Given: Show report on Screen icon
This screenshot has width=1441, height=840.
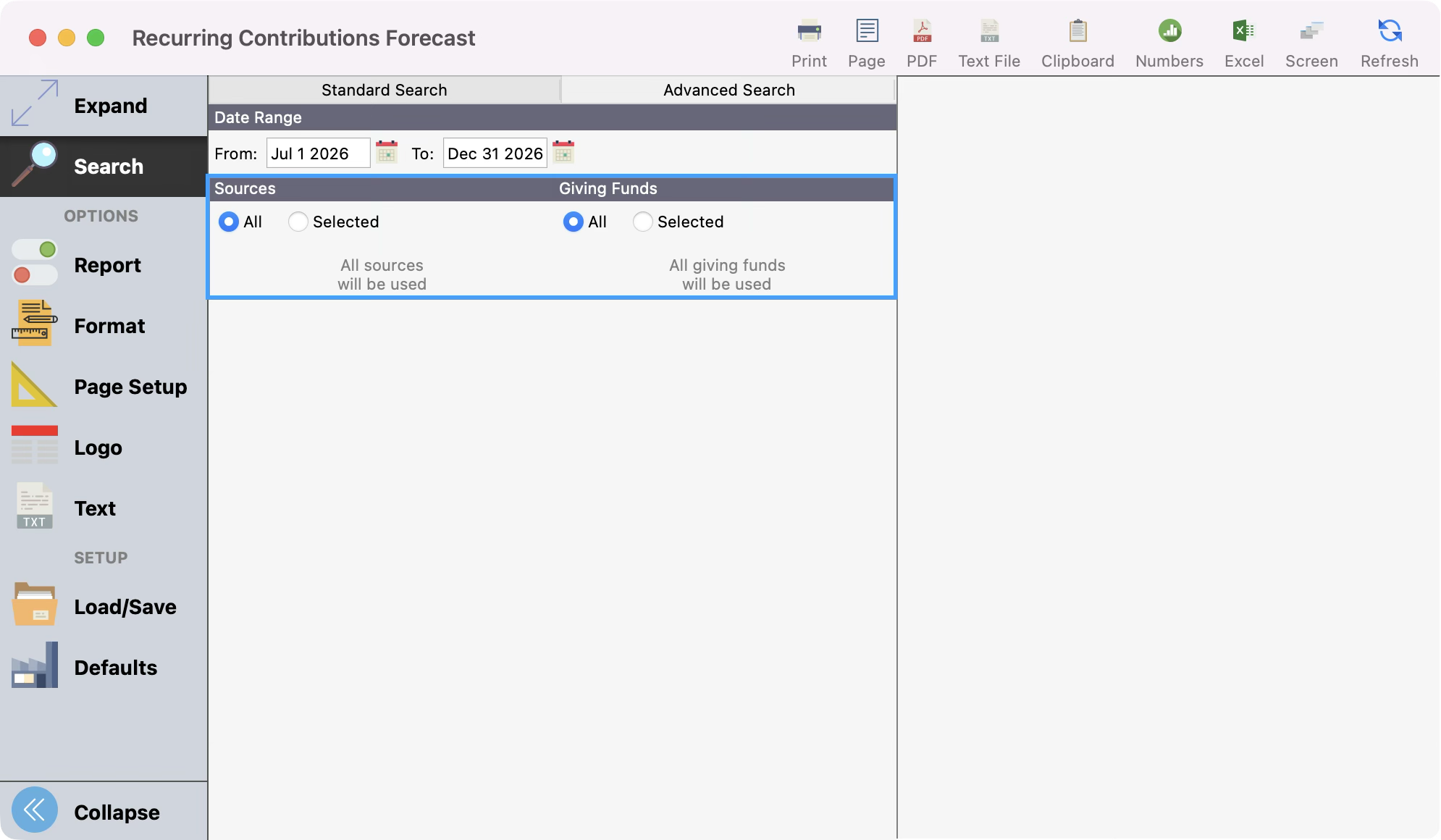Looking at the screenshot, I should tap(1311, 31).
